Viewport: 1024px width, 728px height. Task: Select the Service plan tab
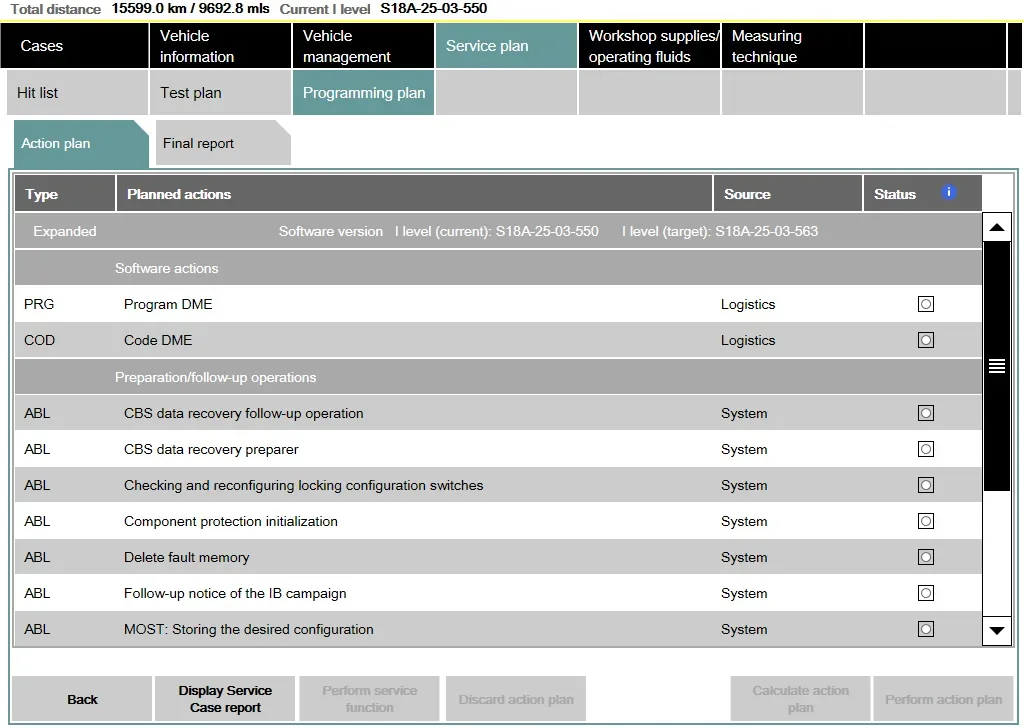[506, 46]
